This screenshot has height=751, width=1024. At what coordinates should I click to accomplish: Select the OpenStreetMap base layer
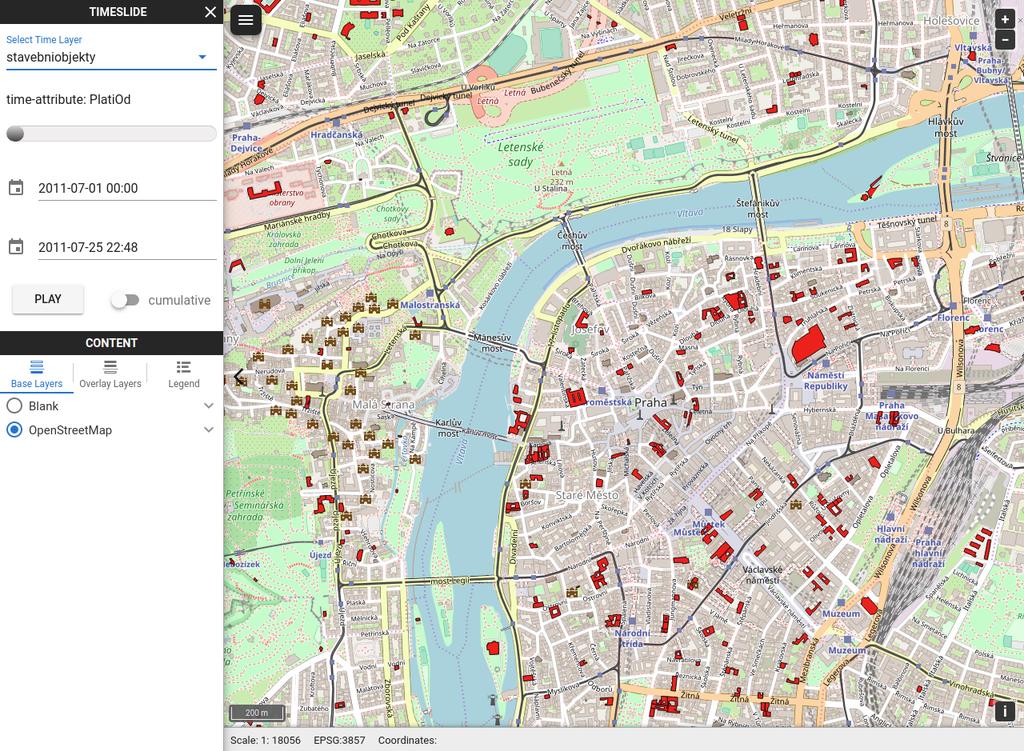14,430
